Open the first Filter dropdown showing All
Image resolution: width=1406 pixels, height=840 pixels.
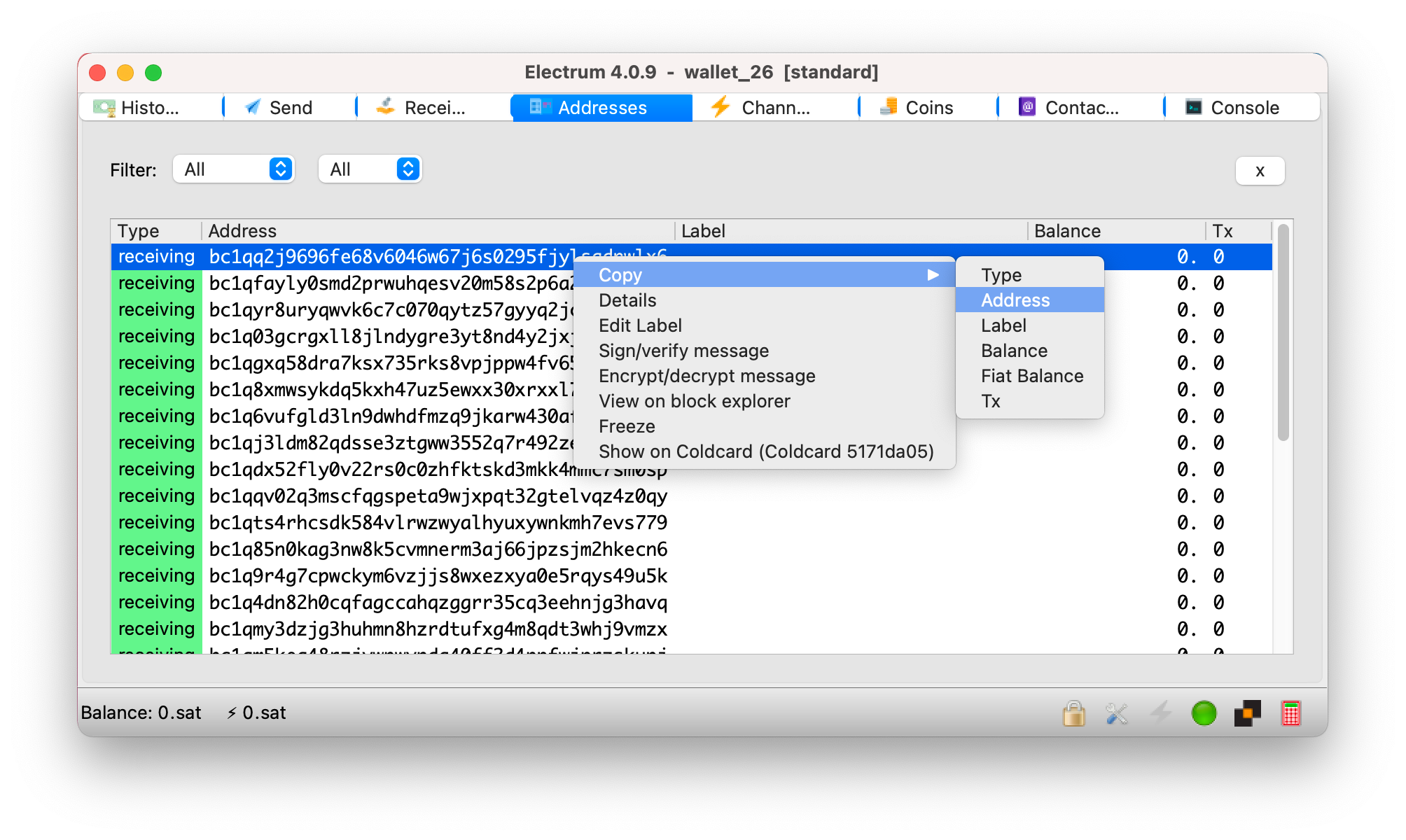point(234,169)
